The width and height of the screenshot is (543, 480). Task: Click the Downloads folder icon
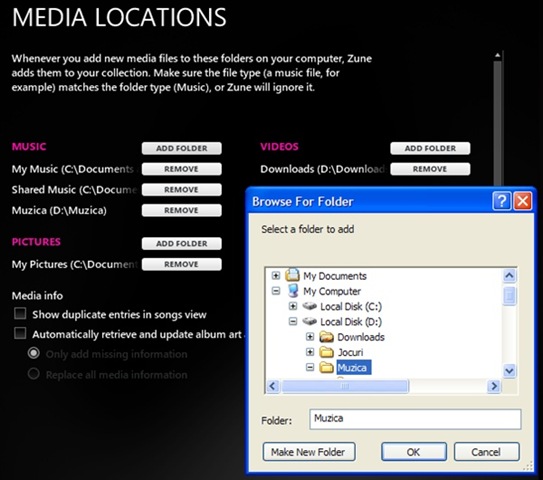(x=326, y=337)
